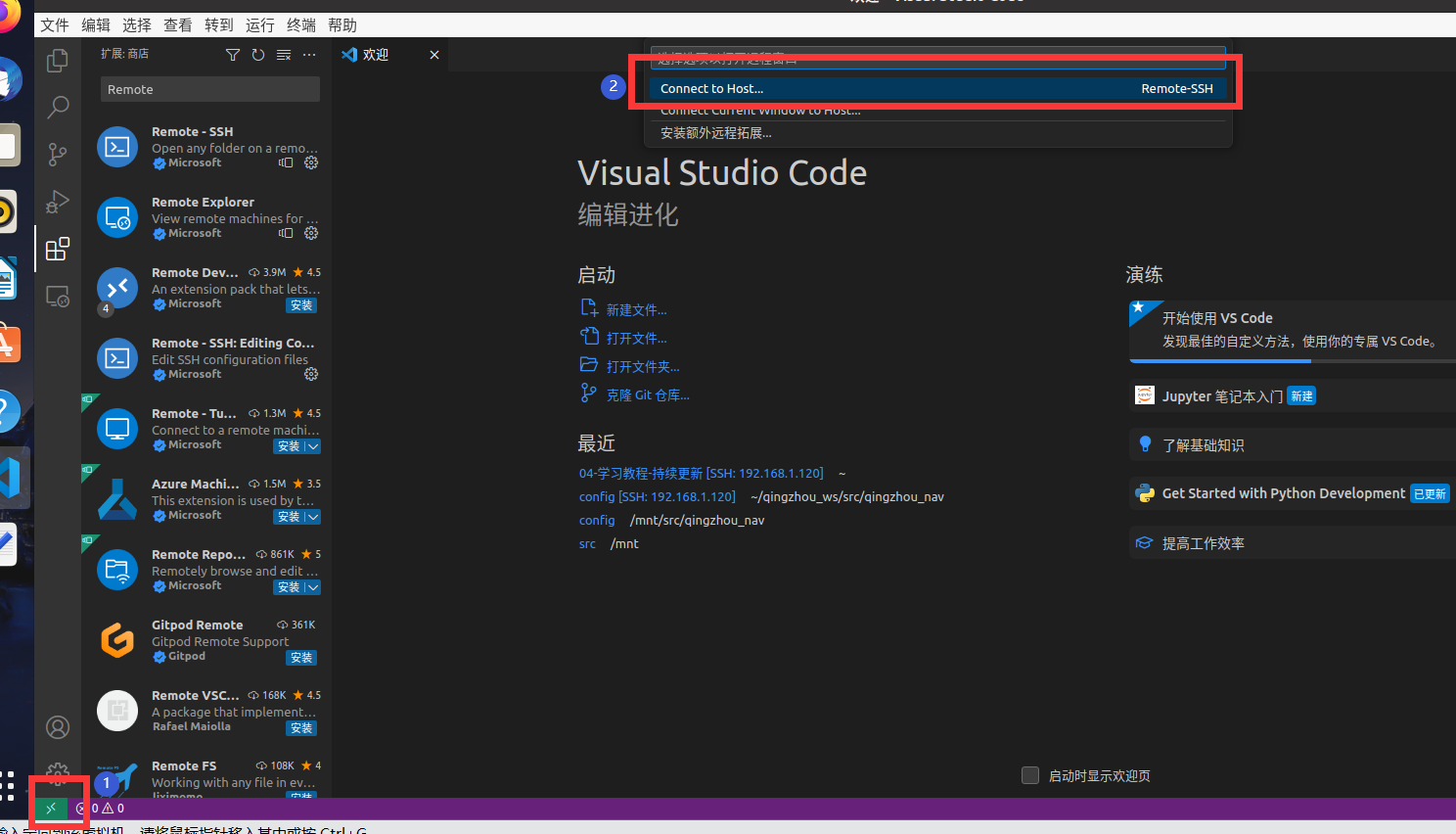
Task: Open 开始使用 VS Code walkthrough
Action: click(x=1293, y=331)
